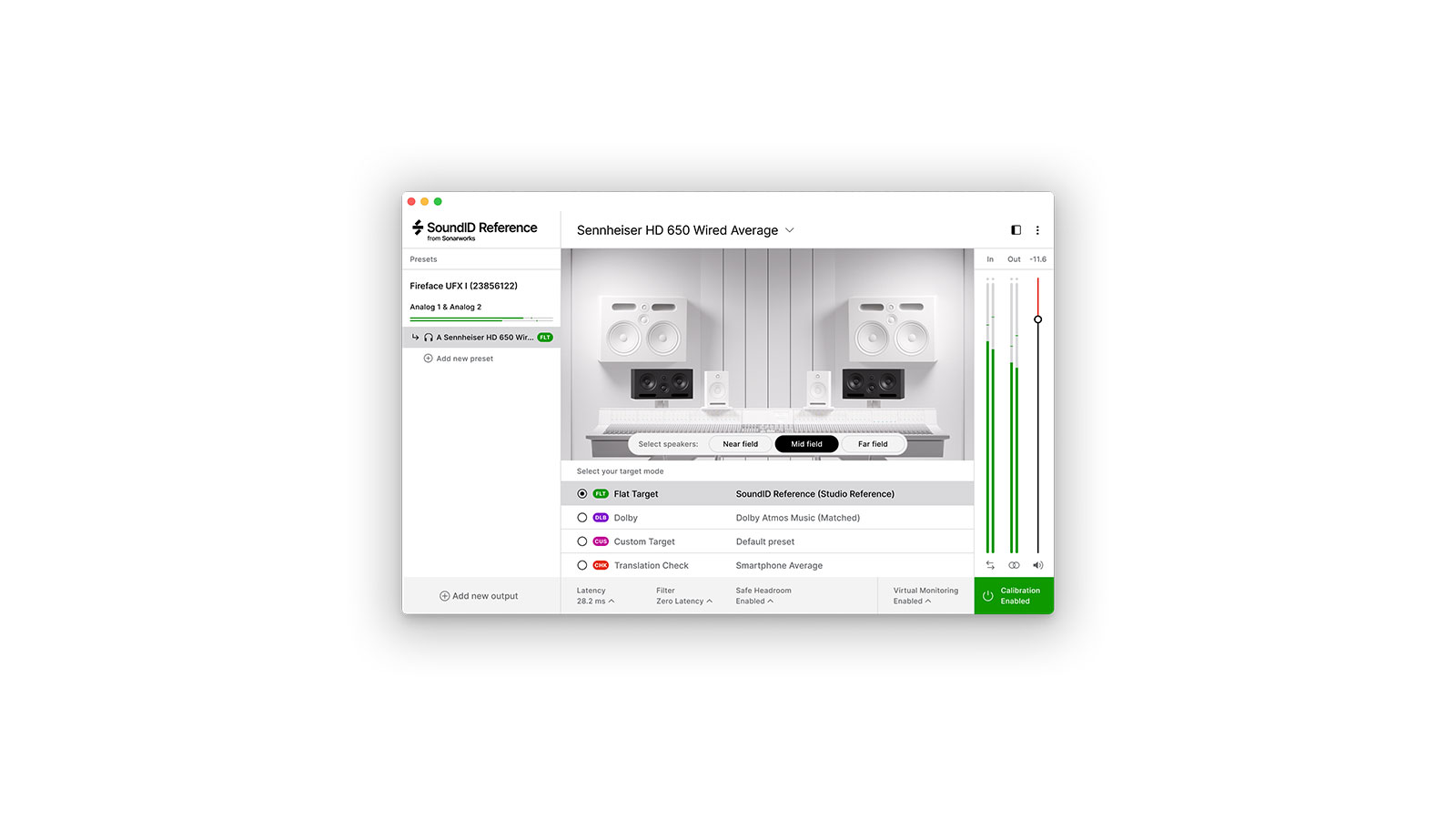
Task: Open the three-dot more options menu
Action: point(1037,230)
